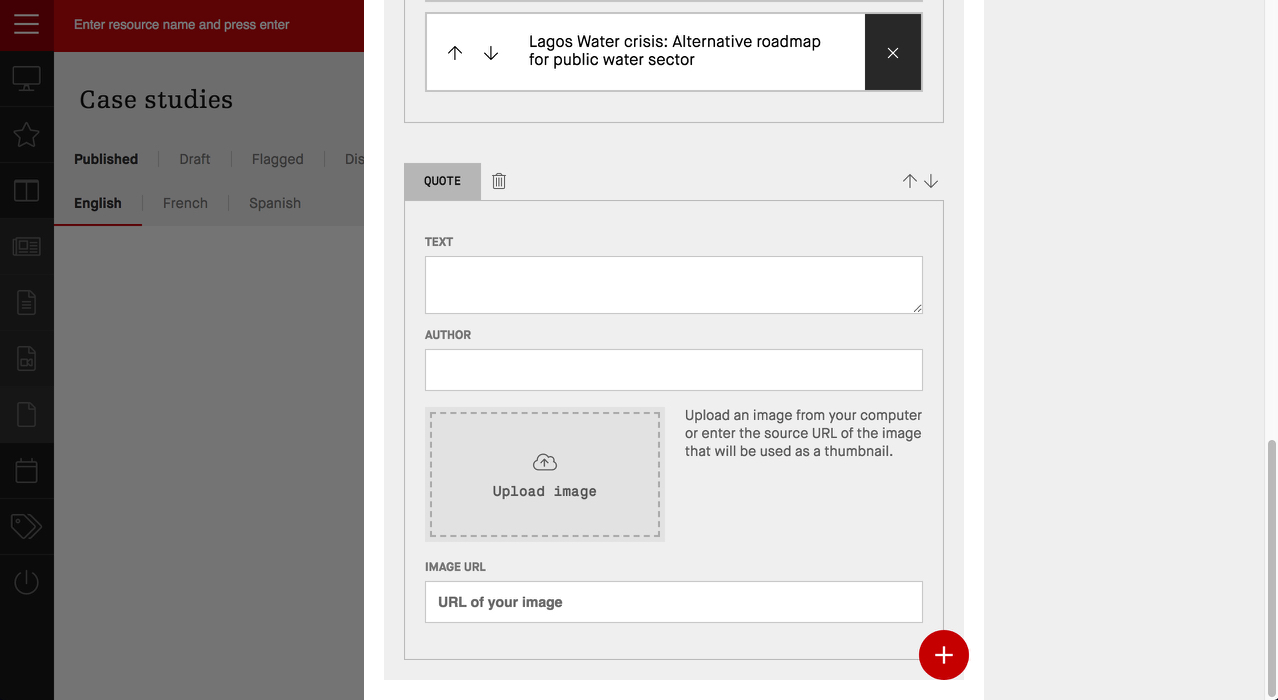Open the hamburger menu in the sidebar
Image resolution: width=1278 pixels, height=700 pixels.
(27, 24)
